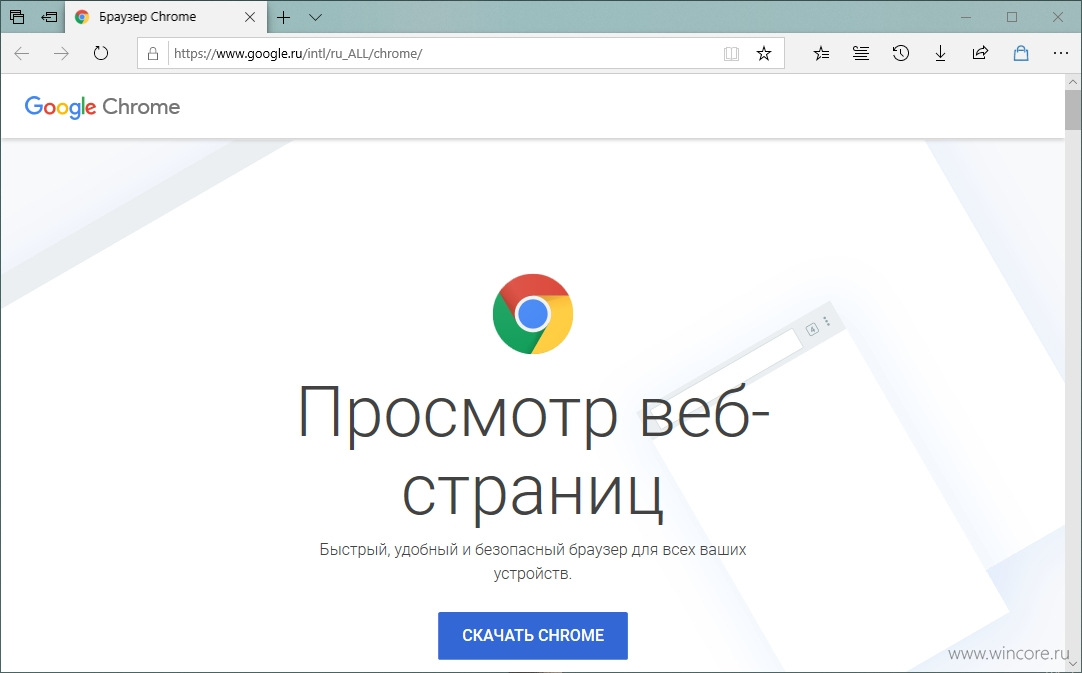Set these tabs aside icon
The height and width of the screenshot is (673, 1082).
click(x=49, y=17)
